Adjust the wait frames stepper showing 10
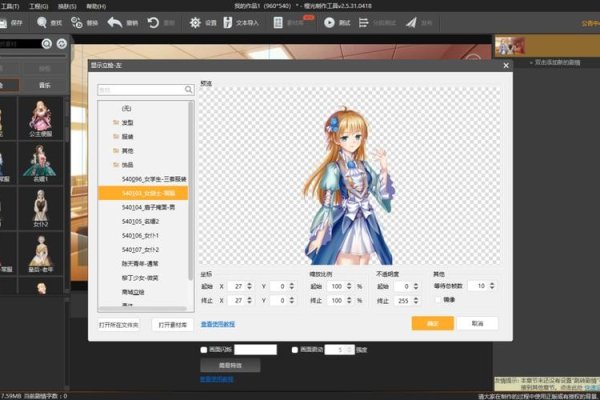 coord(492,286)
